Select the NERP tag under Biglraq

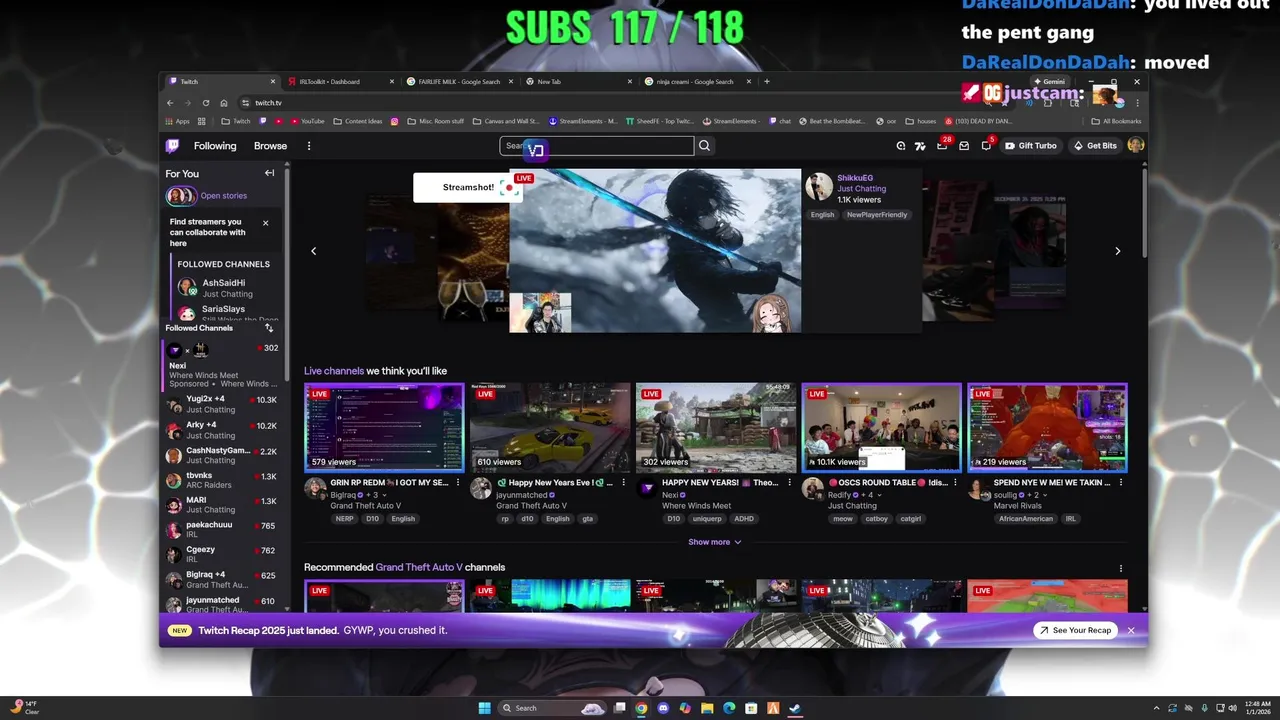[344, 519]
